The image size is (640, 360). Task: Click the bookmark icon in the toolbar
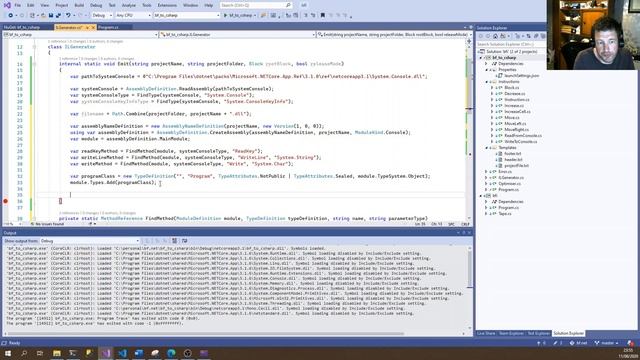coord(322,15)
